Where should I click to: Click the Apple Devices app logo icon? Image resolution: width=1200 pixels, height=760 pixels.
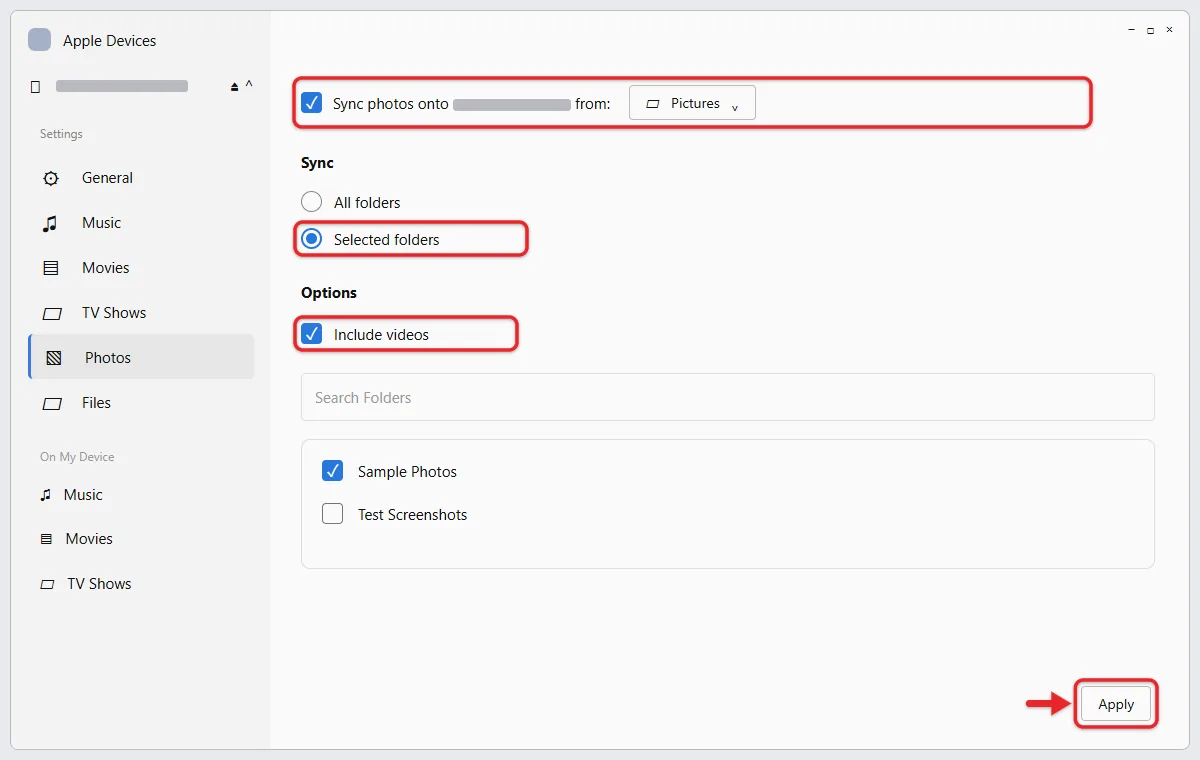pos(39,40)
